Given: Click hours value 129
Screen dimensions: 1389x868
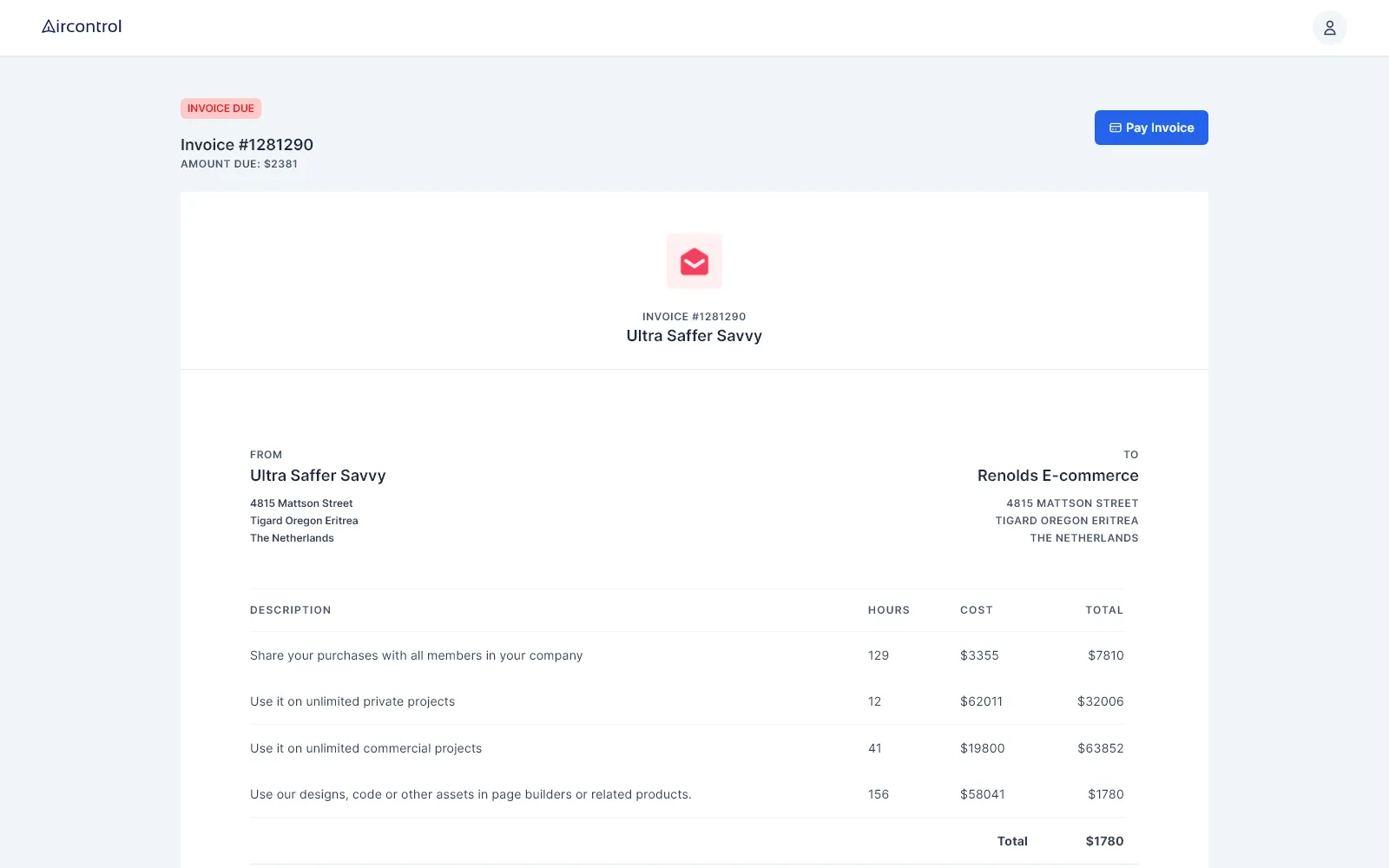Looking at the screenshot, I should 879,655.
